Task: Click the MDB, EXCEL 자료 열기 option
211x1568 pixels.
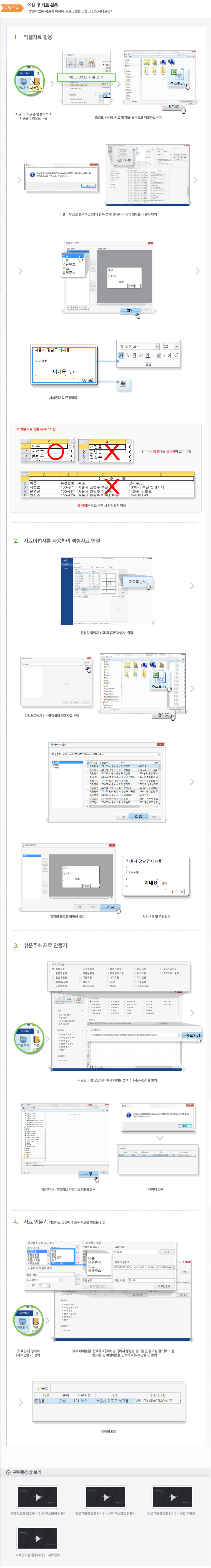Action: [x=86, y=78]
